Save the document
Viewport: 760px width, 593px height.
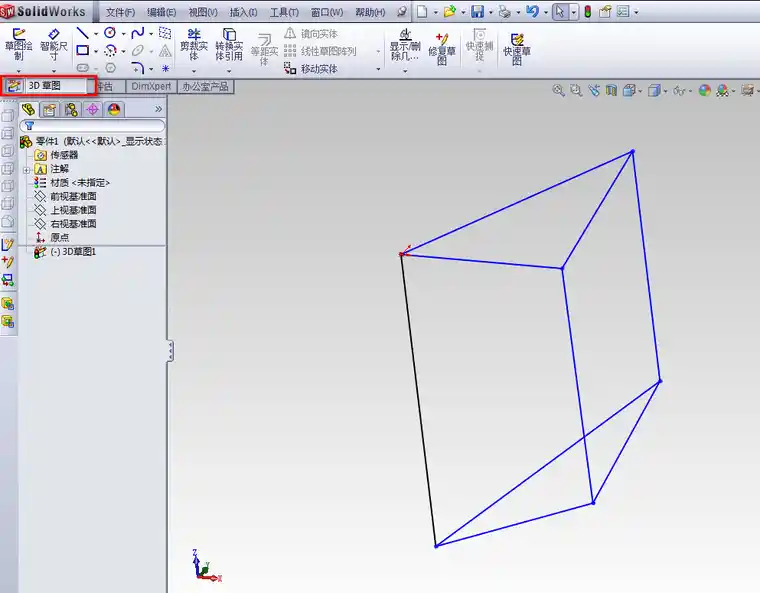[477, 12]
